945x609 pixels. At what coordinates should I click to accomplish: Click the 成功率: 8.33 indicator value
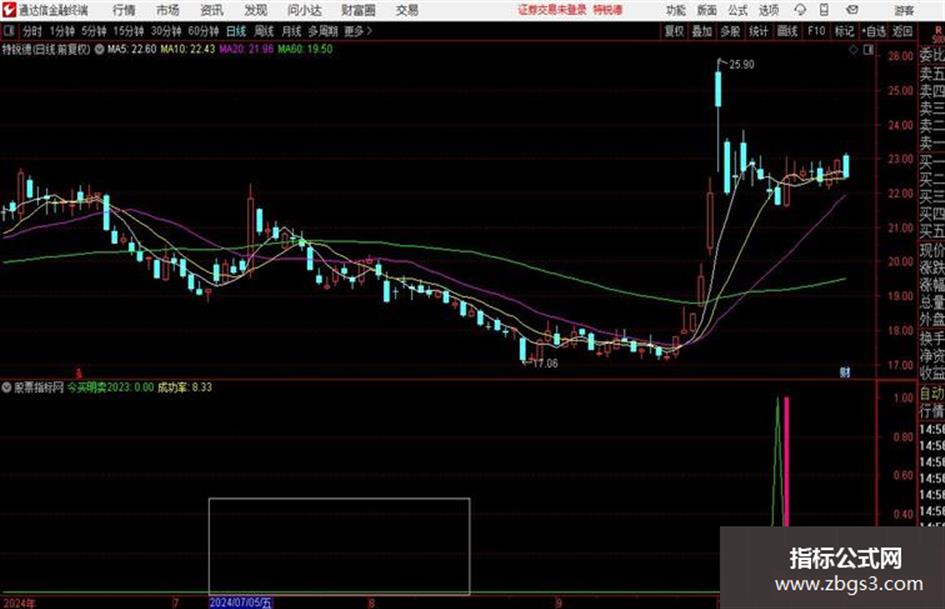[x=184, y=387]
